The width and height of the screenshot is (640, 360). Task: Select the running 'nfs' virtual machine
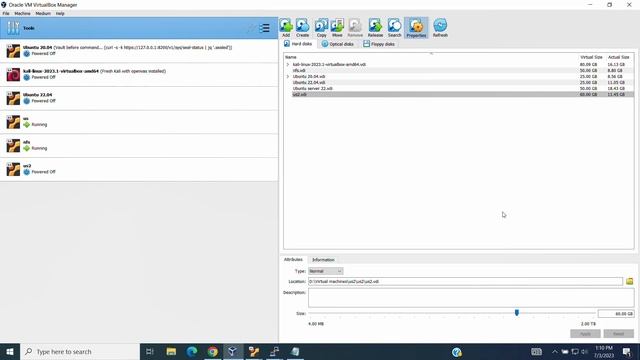coord(139,145)
